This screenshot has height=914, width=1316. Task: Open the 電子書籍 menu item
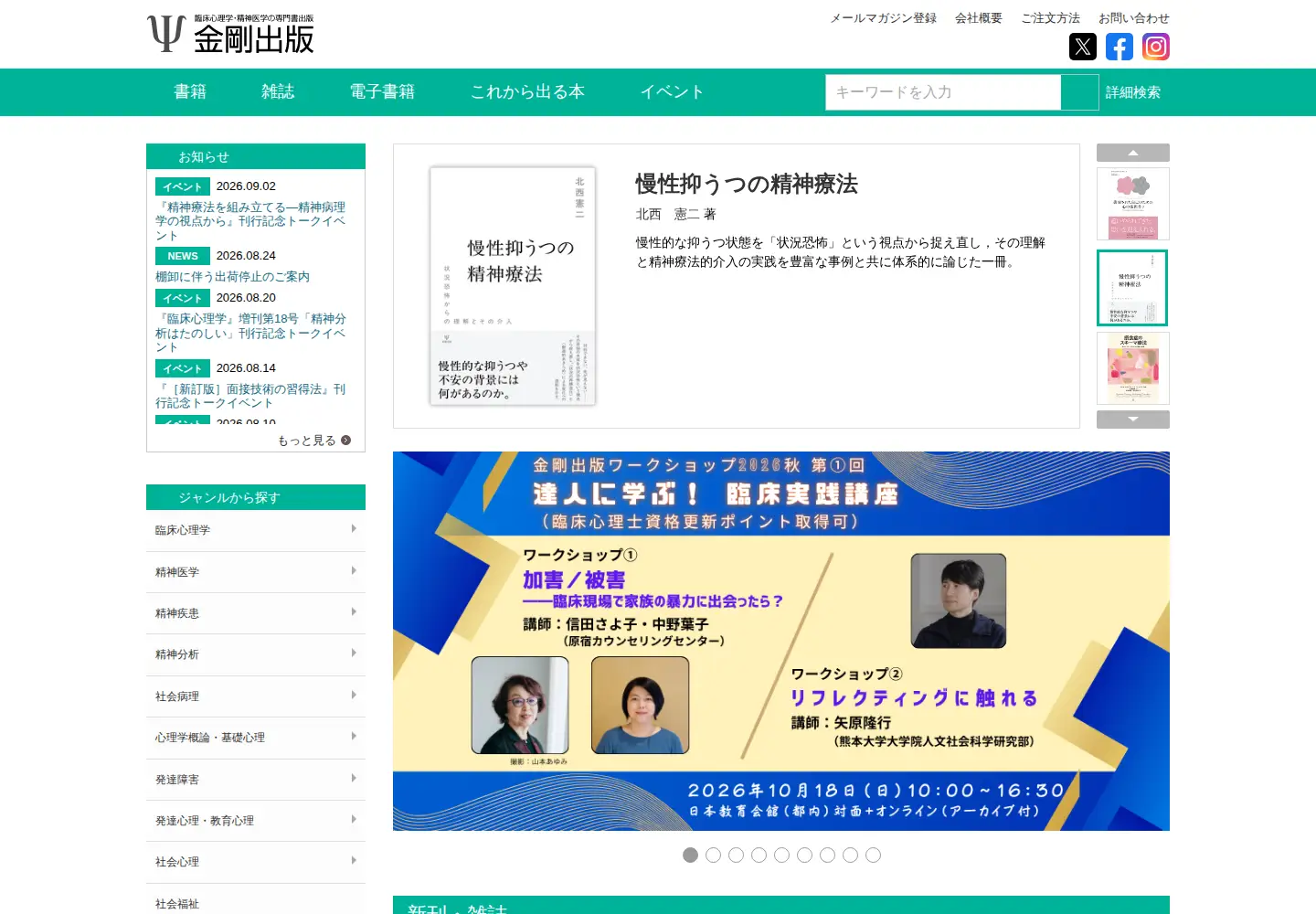(x=382, y=91)
